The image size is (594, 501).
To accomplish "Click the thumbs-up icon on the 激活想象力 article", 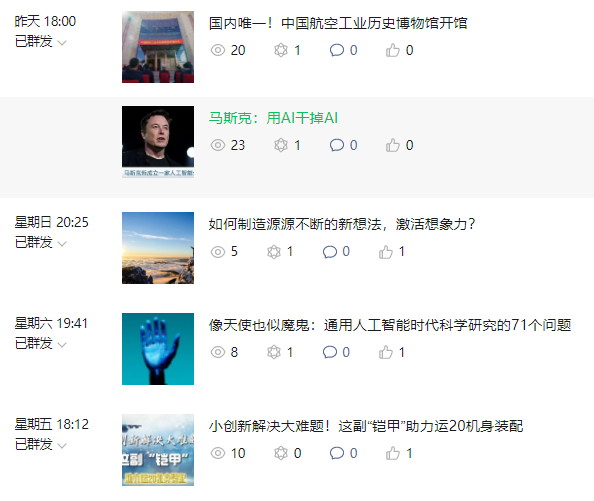I will click(386, 252).
